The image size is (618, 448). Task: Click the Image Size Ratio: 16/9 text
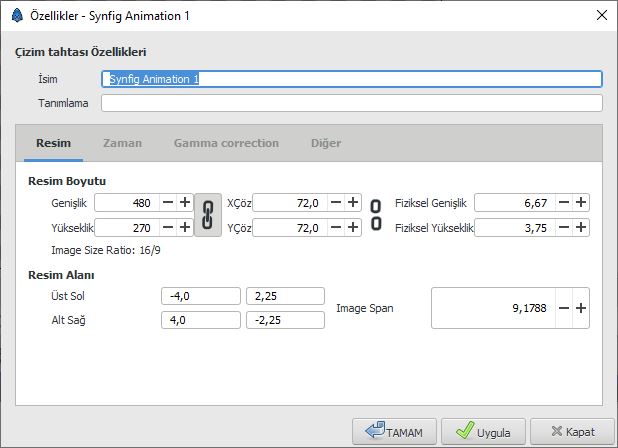(x=106, y=250)
